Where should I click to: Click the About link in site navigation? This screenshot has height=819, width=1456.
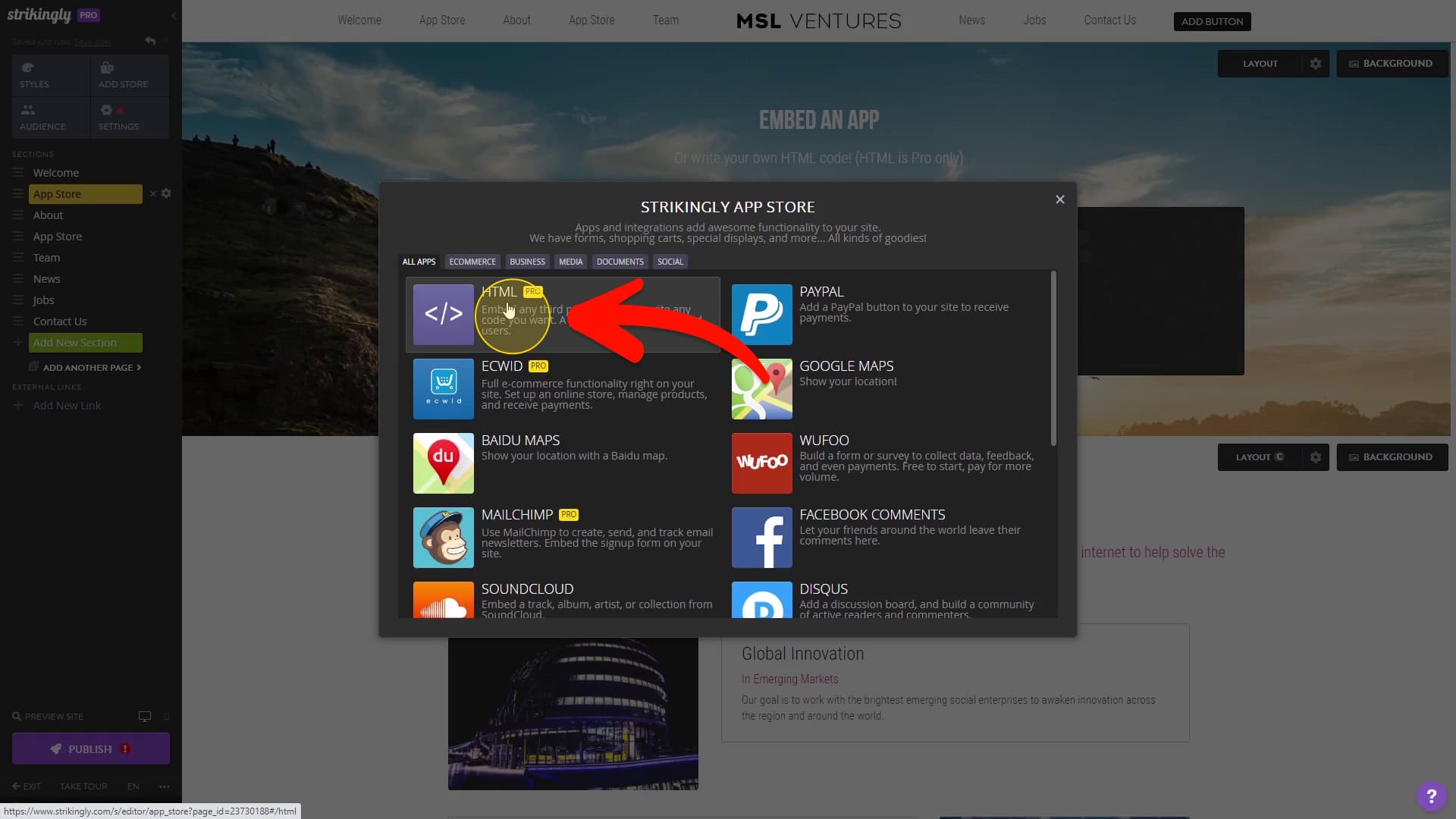point(516,20)
